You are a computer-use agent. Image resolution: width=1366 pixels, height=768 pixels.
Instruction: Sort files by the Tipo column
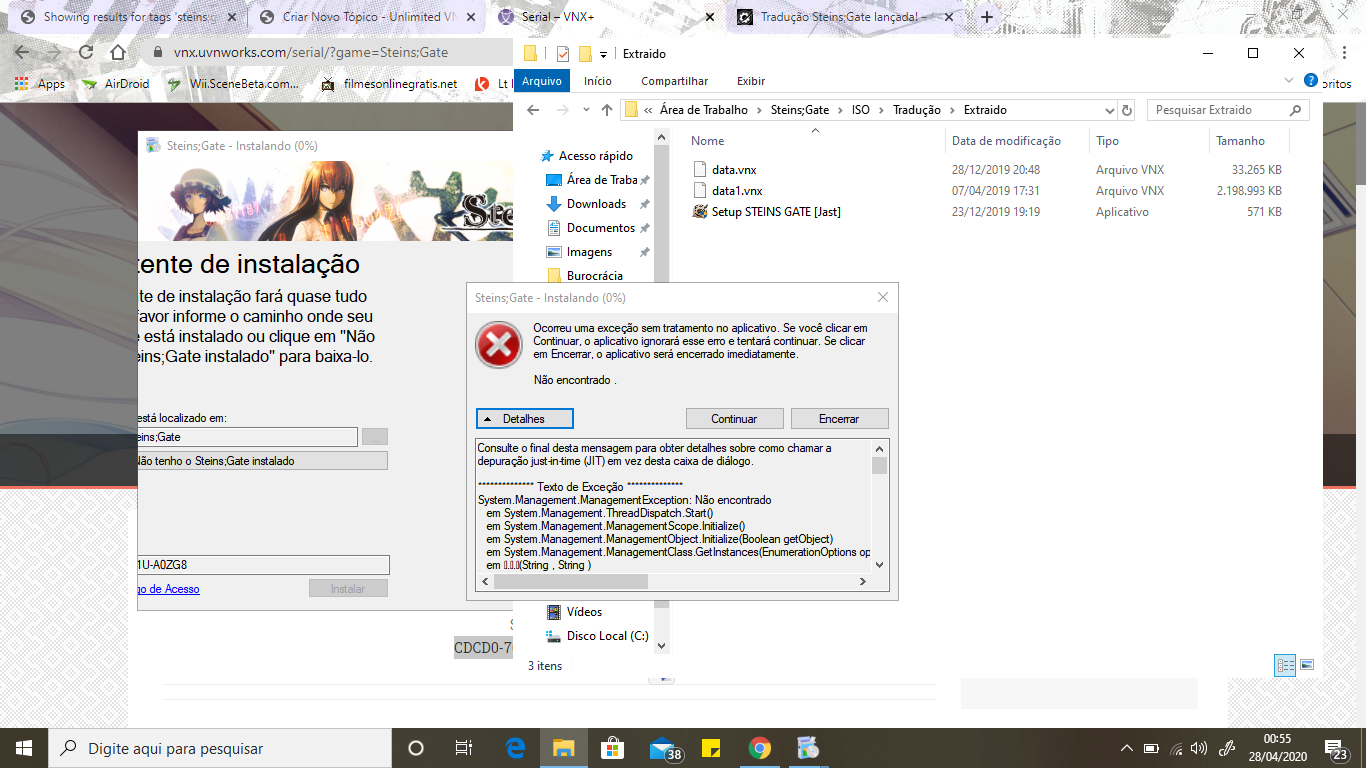(1107, 141)
